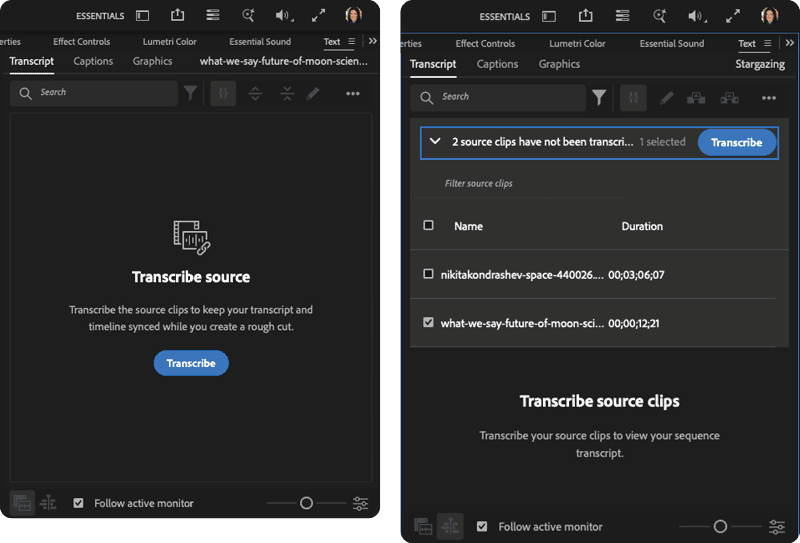Click the filter funnel icon in right panel

[x=599, y=97]
